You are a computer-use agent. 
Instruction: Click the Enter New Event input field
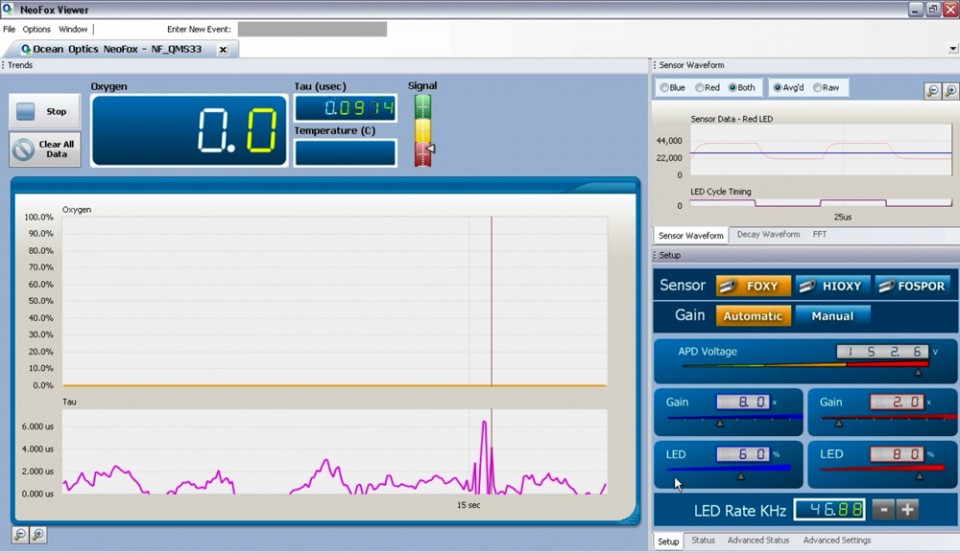coord(312,29)
